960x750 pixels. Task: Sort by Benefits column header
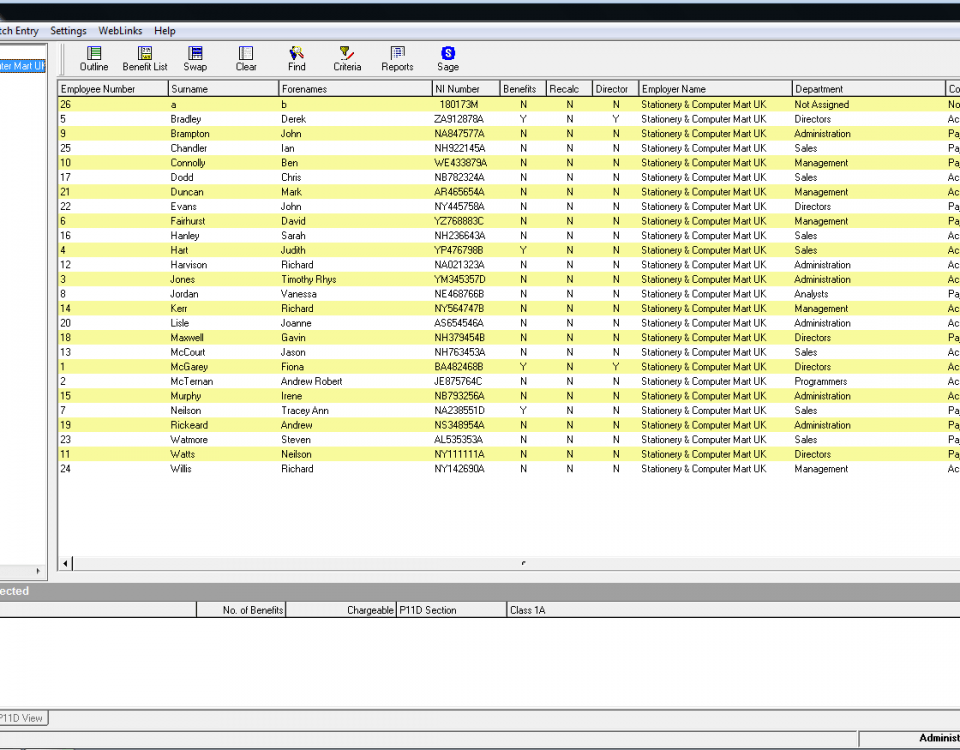pos(523,89)
